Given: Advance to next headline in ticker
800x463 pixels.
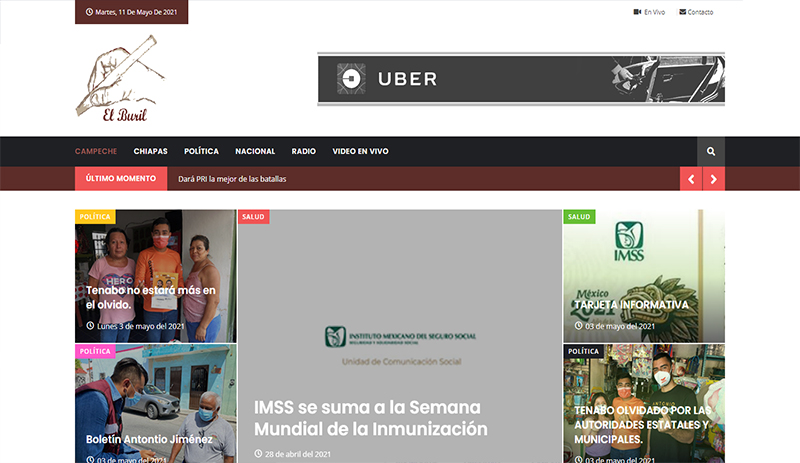Looking at the screenshot, I should click(x=714, y=179).
